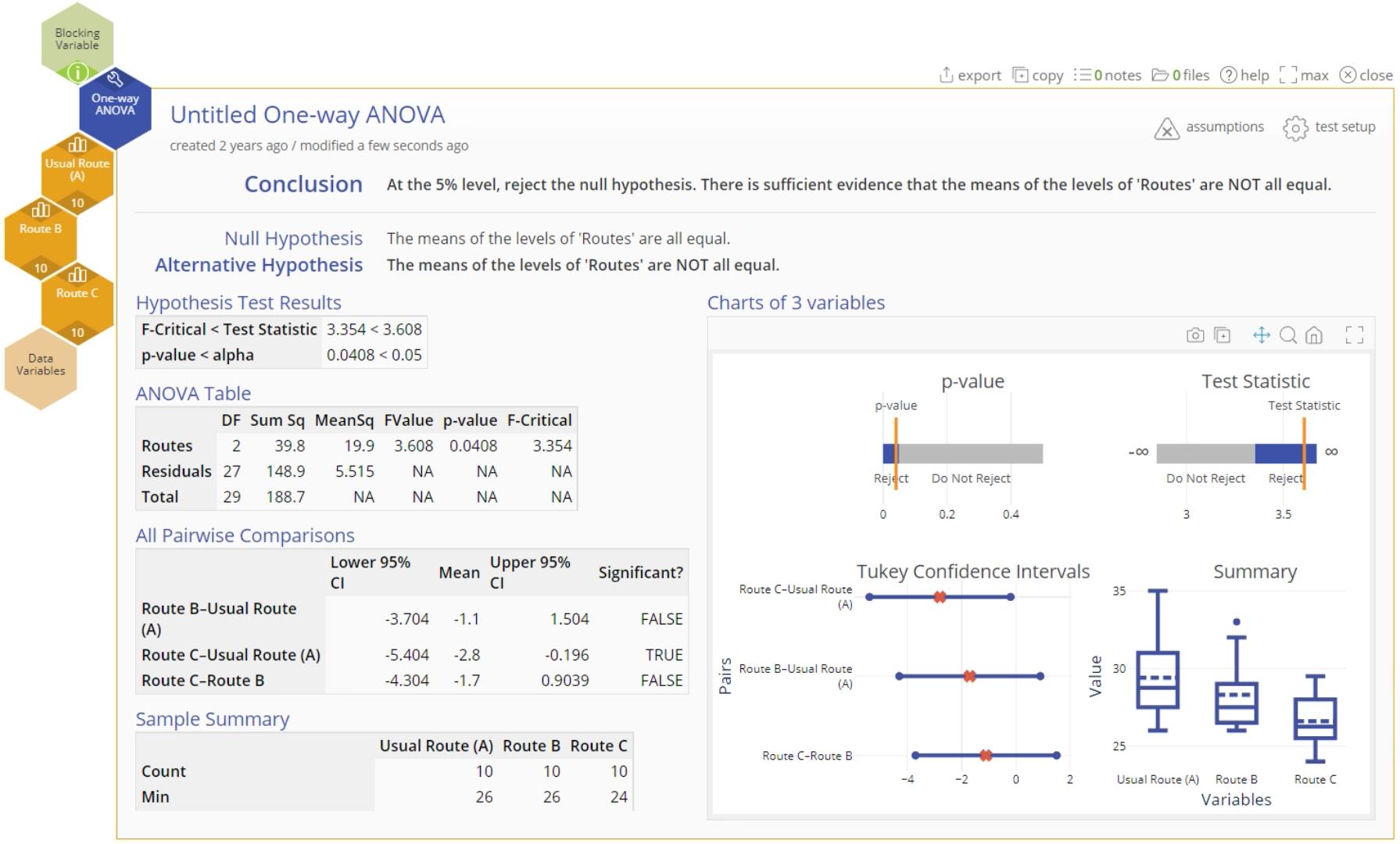
Task: Click the lower CI value '-3.704'
Action: pyautogui.click(x=406, y=619)
